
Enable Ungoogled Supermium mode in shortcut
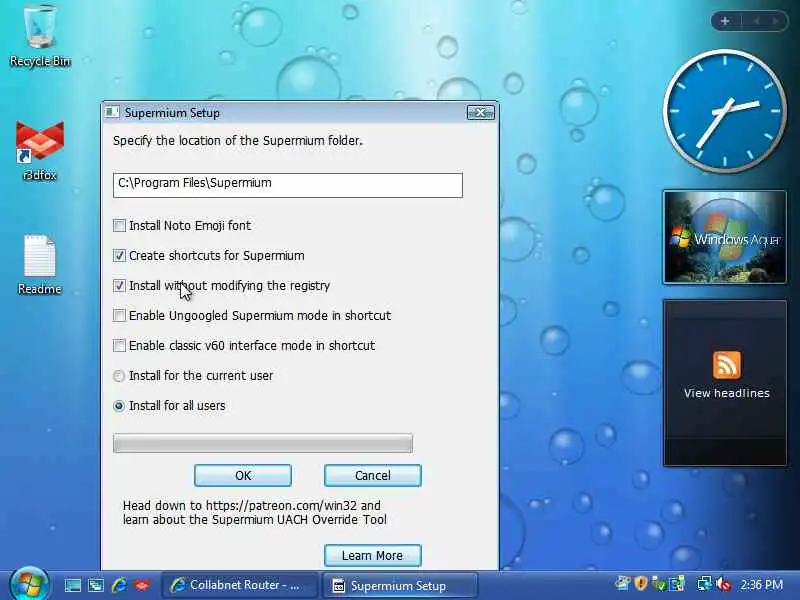119,315
